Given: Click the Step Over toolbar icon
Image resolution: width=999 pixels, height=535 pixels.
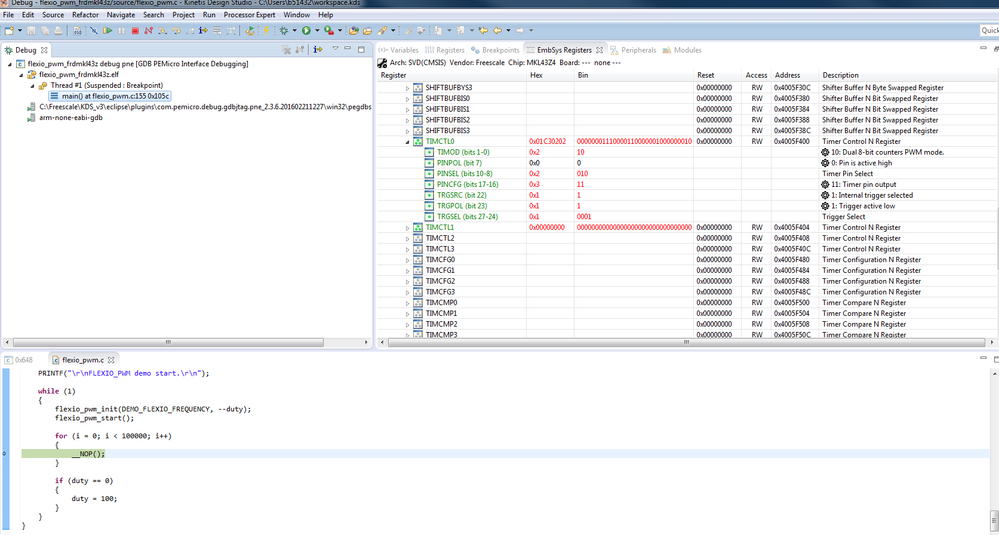Looking at the screenshot, I should click(176, 31).
